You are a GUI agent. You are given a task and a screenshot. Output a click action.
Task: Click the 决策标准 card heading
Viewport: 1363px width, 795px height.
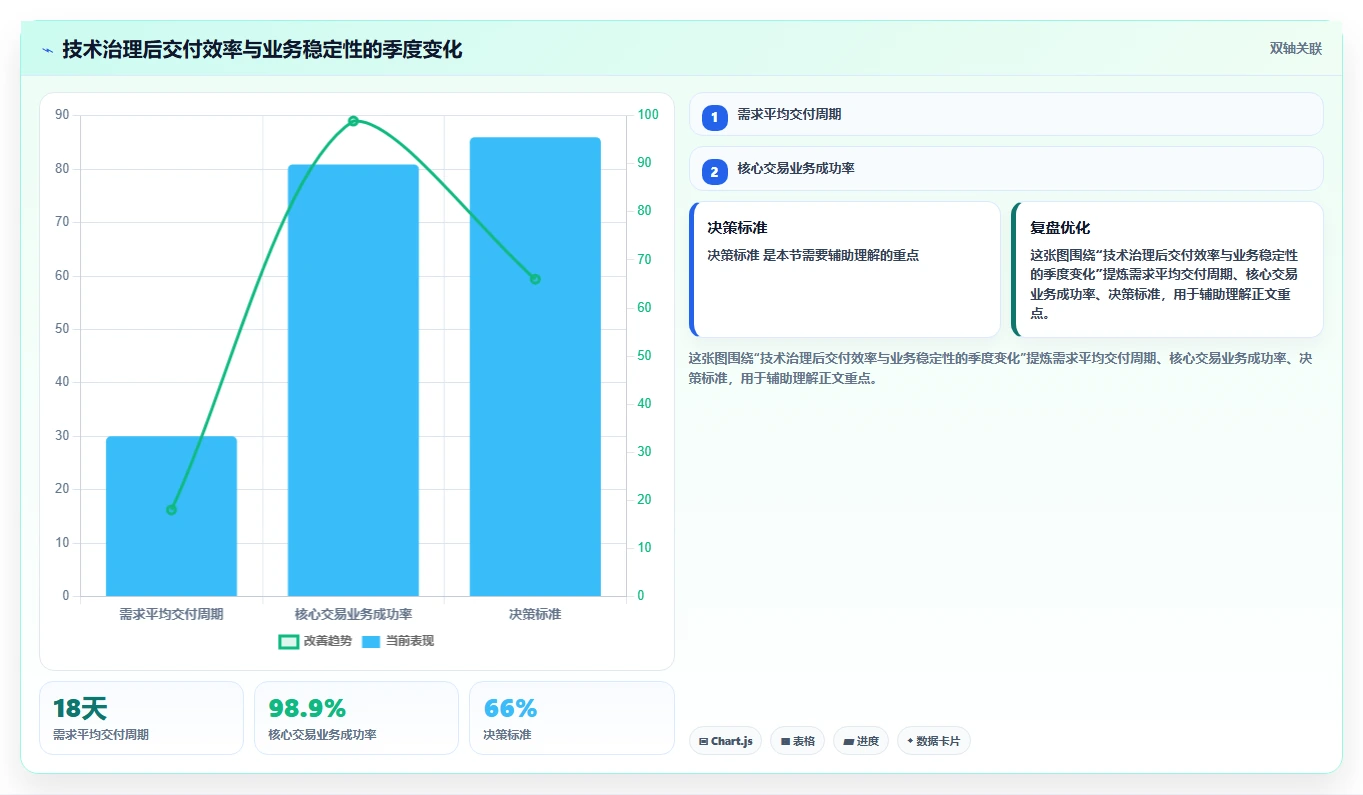pyautogui.click(x=737, y=228)
